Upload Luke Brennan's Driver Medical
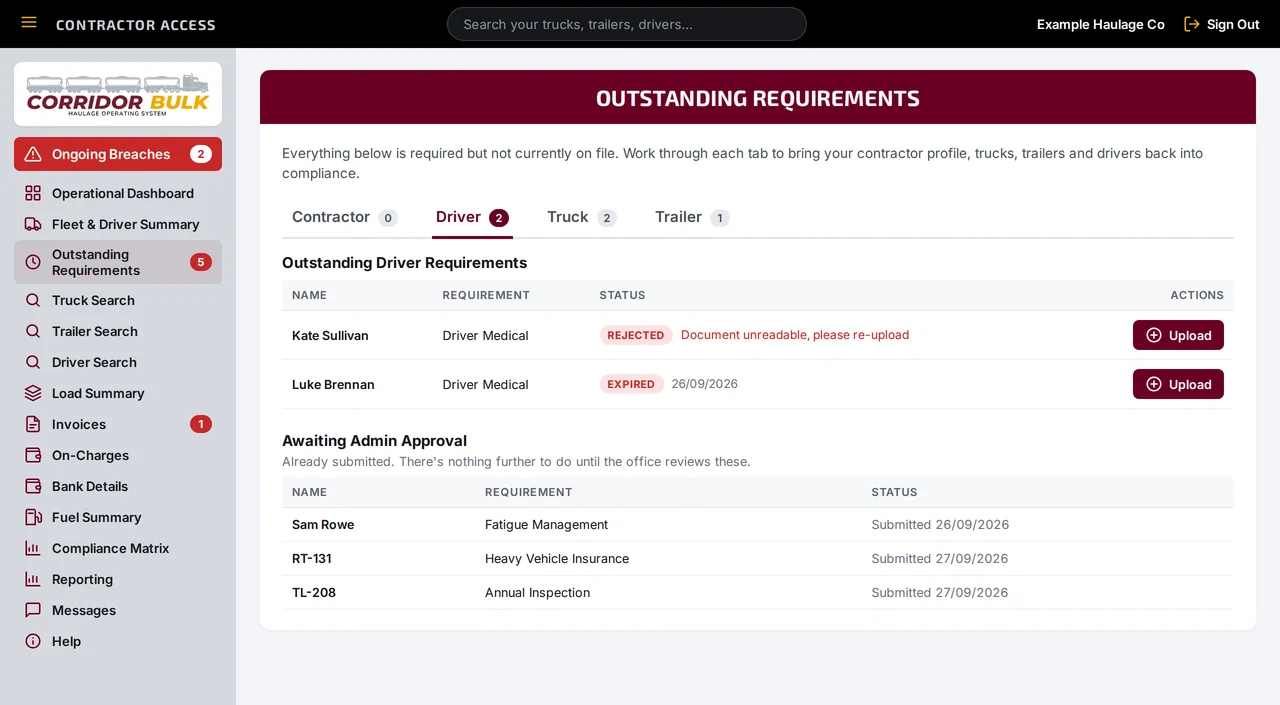Screen dimensions: 1280x705 (x=1178, y=384)
